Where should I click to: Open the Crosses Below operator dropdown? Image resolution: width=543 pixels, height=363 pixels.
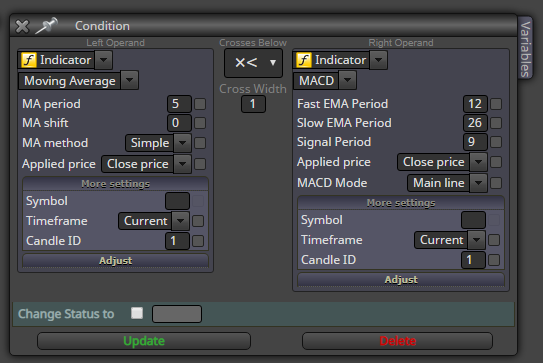coord(253,63)
